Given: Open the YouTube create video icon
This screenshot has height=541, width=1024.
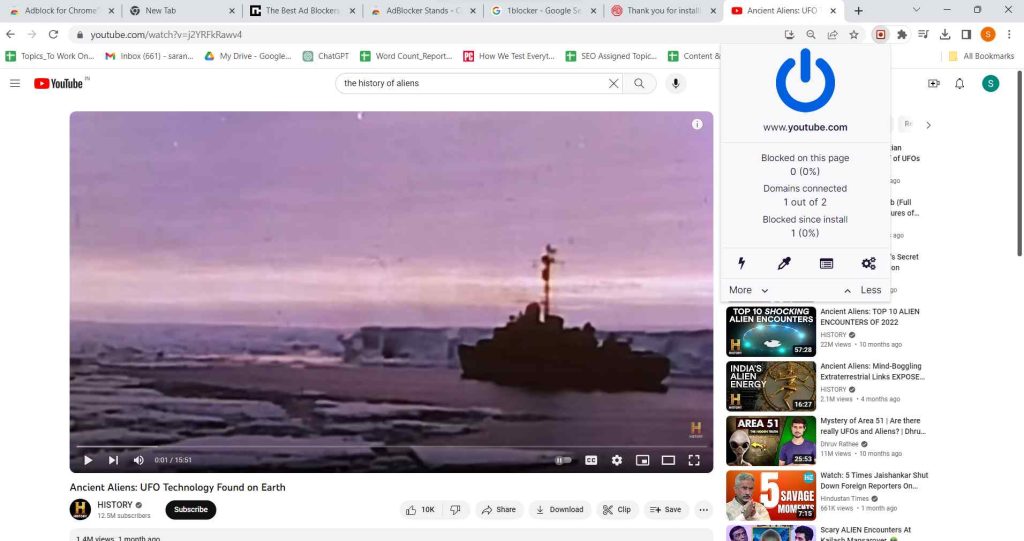Looking at the screenshot, I should [x=933, y=84].
